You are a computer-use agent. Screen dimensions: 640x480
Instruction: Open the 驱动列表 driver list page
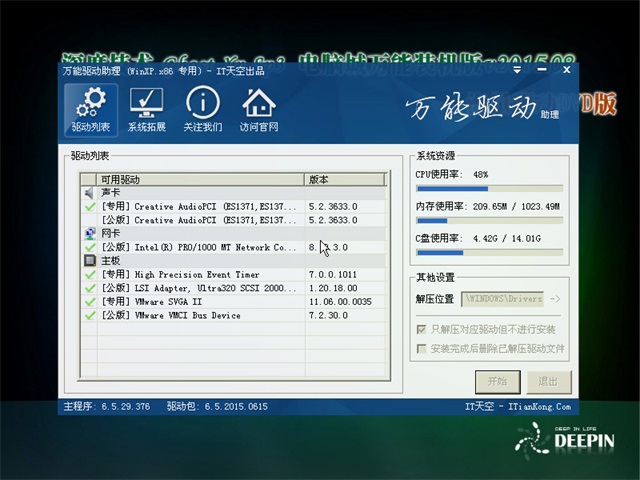click(90, 109)
